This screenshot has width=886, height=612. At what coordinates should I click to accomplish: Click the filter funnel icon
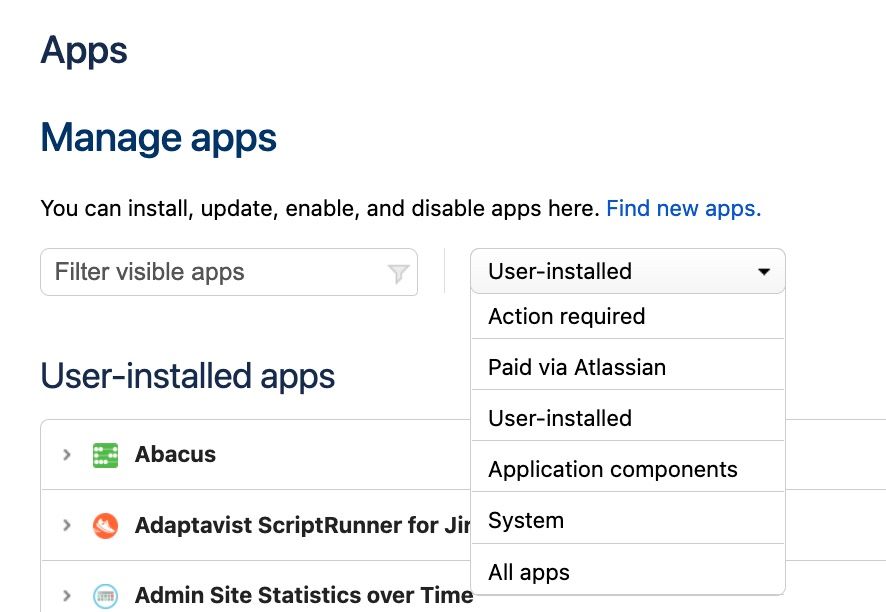click(x=398, y=271)
